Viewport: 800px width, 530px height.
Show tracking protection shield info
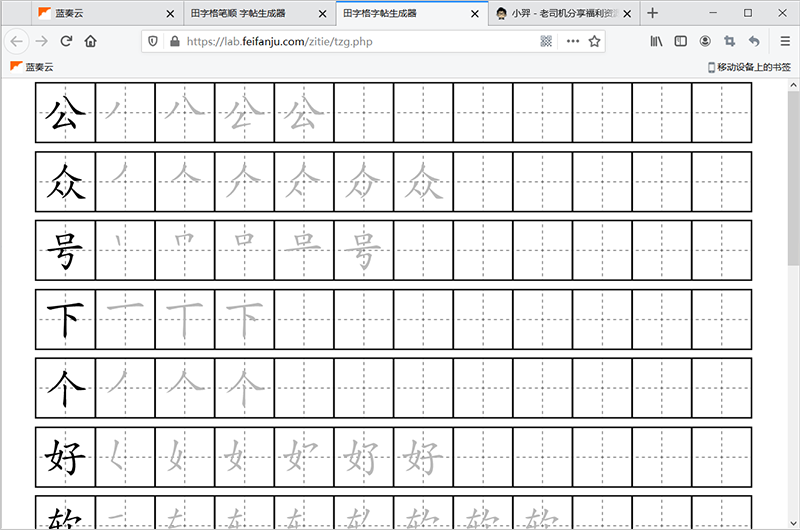(153, 41)
